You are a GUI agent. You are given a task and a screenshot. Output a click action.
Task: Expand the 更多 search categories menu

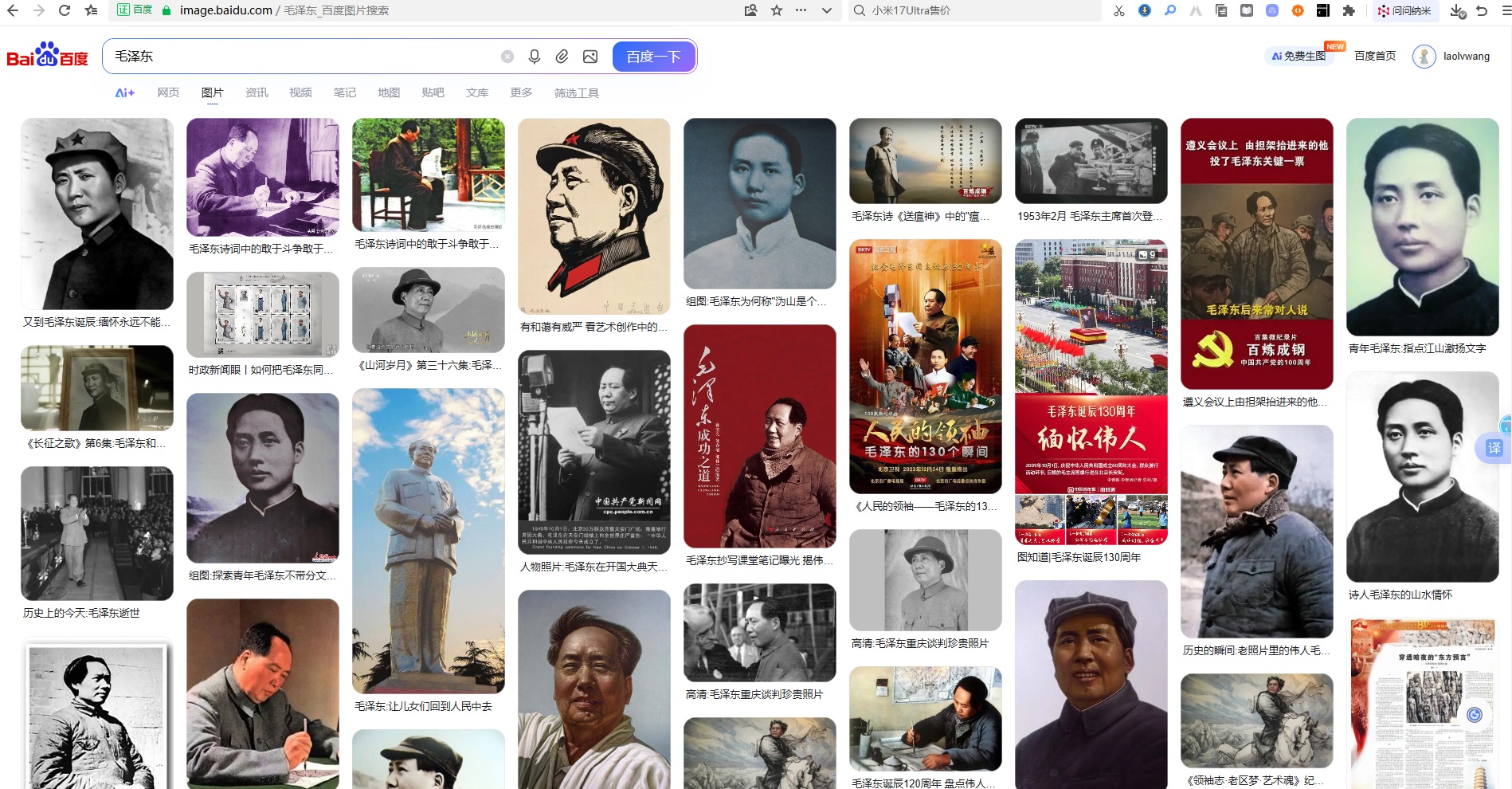coord(521,92)
